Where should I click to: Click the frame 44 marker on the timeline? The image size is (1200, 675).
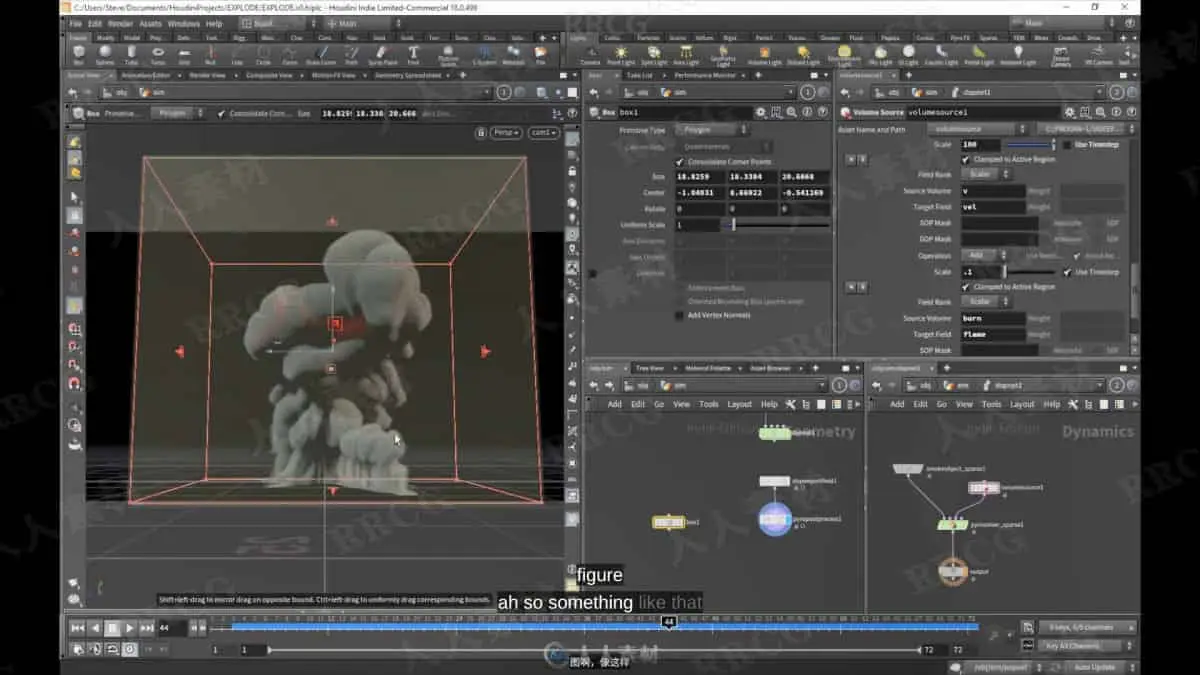point(668,621)
